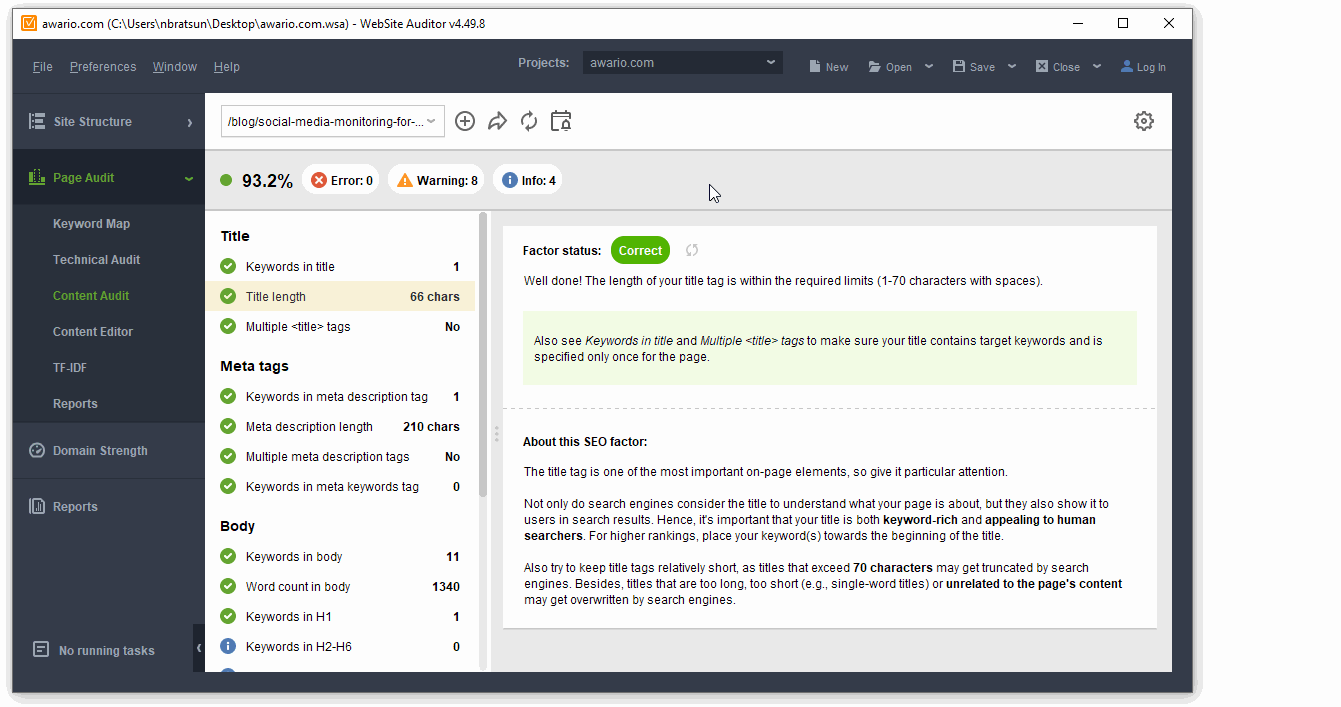This screenshot has height=707, width=1341.
Task: Click the Log In user button
Action: coord(1143,67)
